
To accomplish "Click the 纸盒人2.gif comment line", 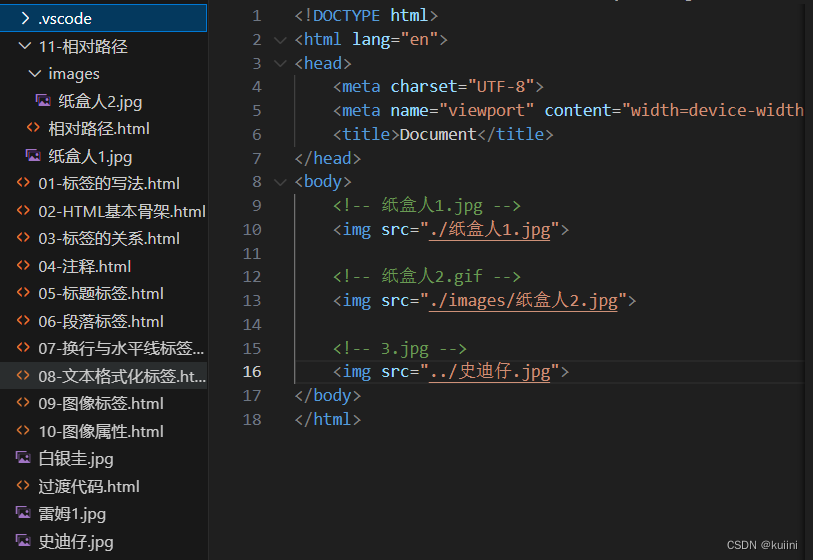I will tap(427, 276).
